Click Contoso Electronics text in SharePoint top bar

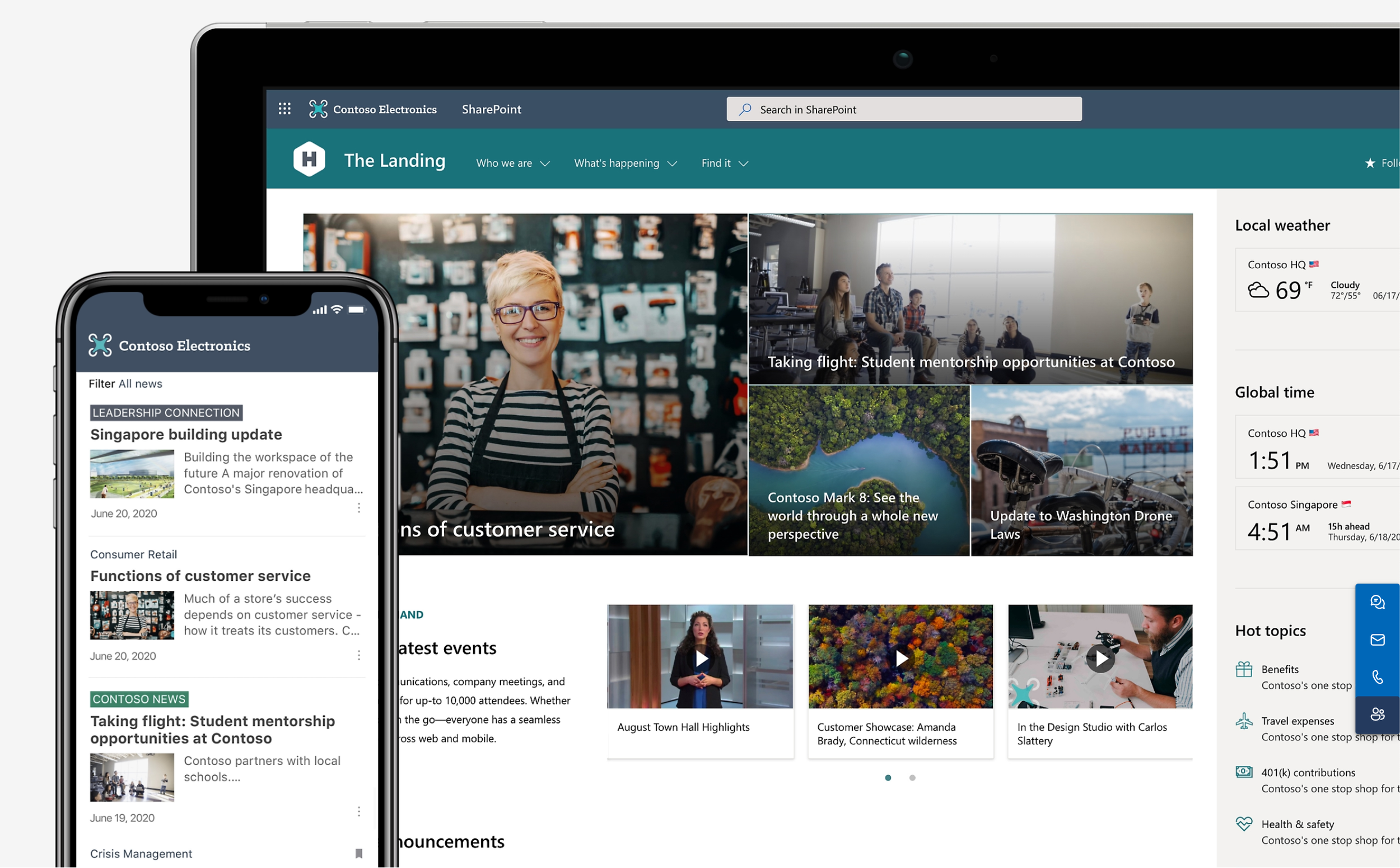(385, 109)
